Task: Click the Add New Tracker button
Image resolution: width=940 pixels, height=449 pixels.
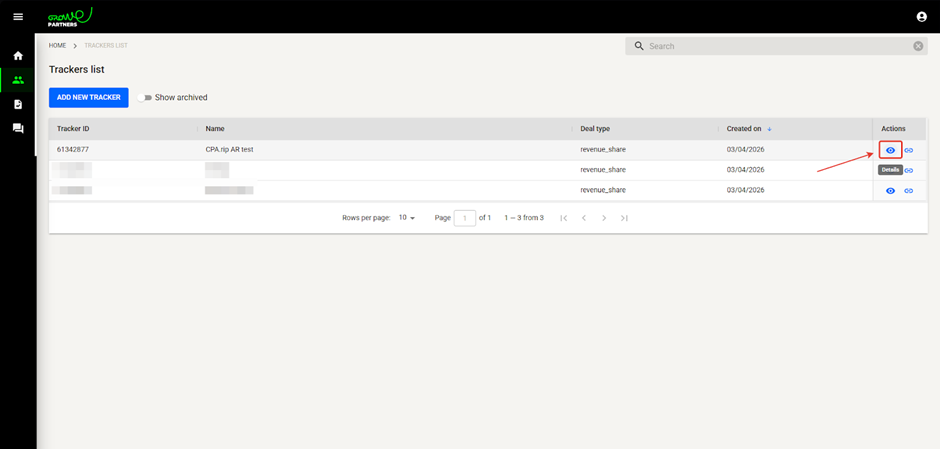Action: 89,98
